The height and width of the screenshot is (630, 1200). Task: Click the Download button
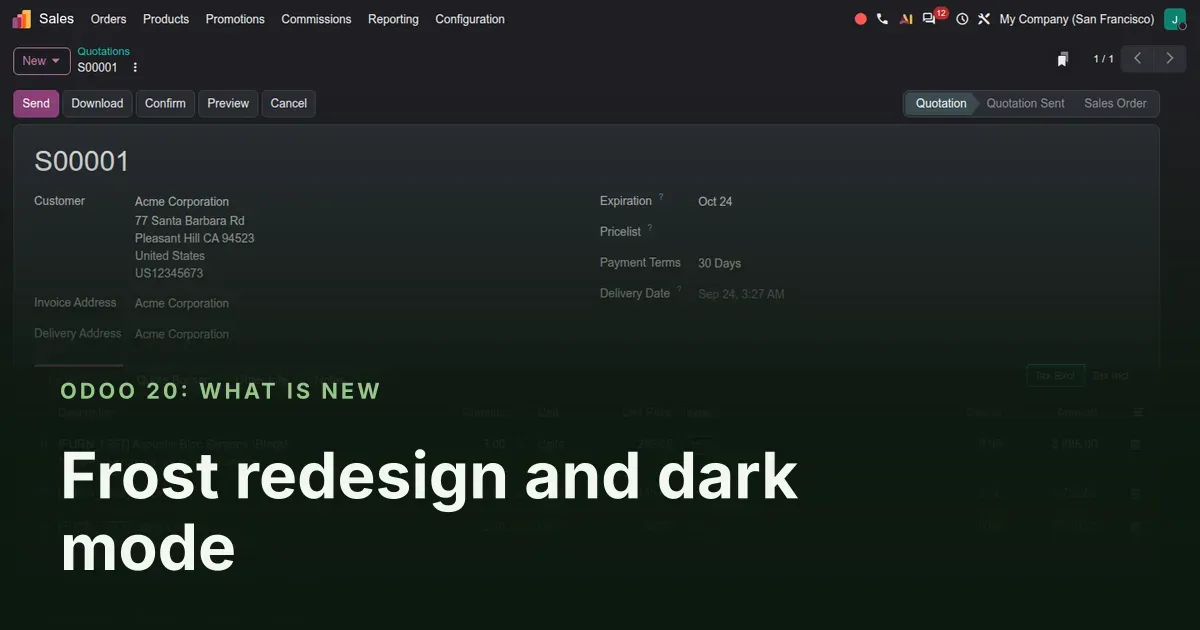point(97,103)
